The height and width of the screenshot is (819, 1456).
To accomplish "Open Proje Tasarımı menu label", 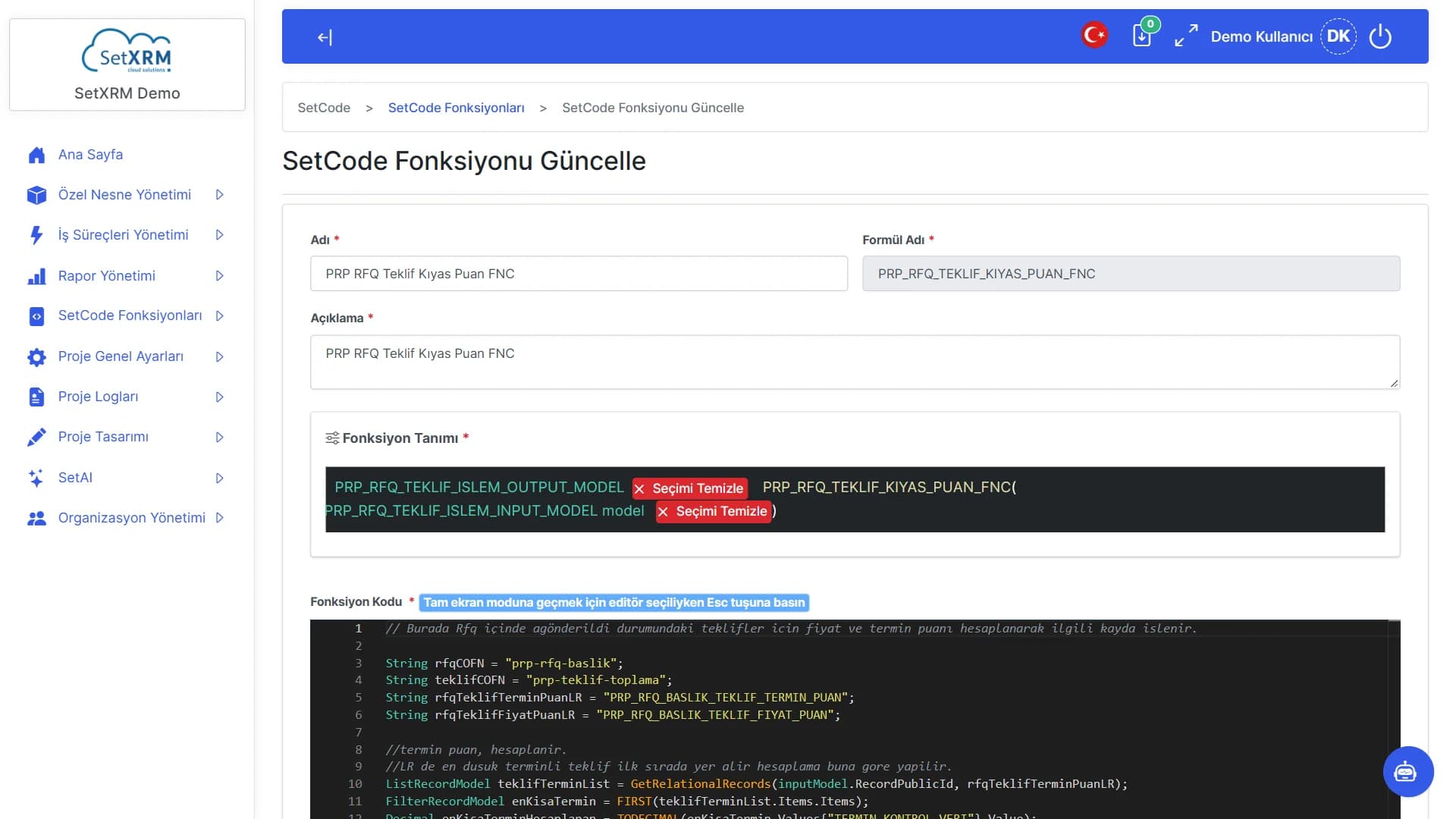I will (x=103, y=437).
